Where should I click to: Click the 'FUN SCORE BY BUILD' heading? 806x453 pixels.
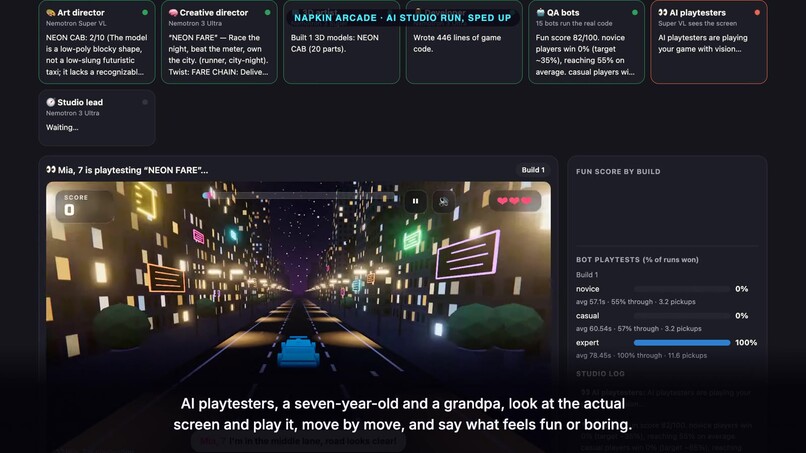click(x=618, y=172)
